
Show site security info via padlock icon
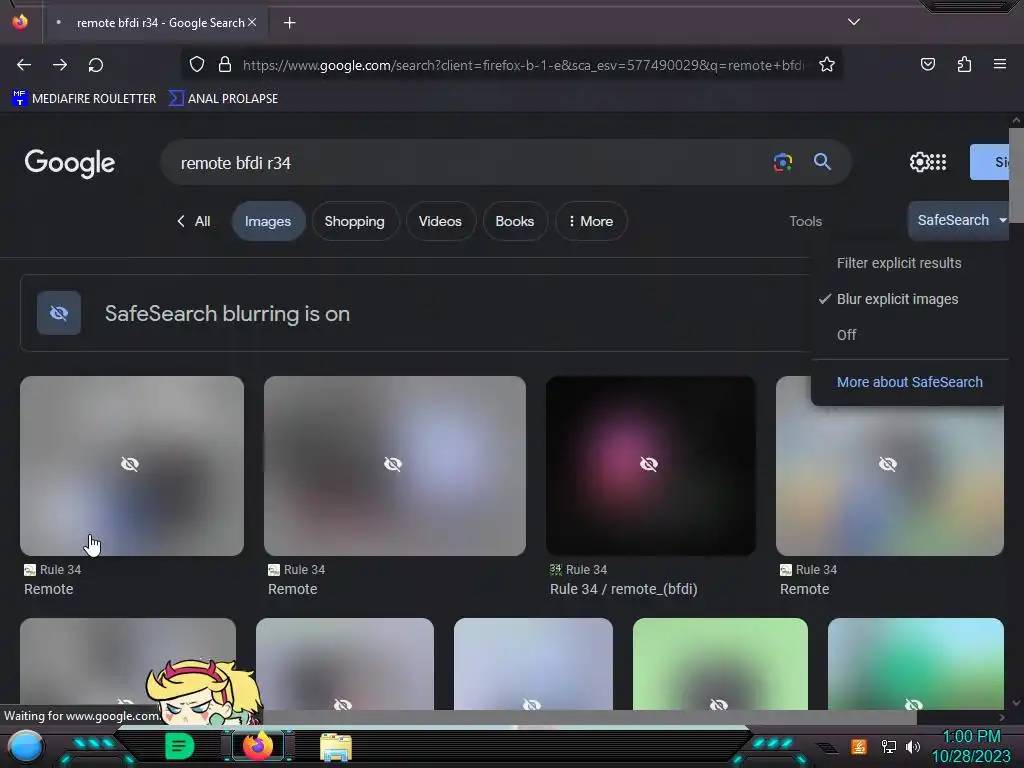tap(225, 64)
